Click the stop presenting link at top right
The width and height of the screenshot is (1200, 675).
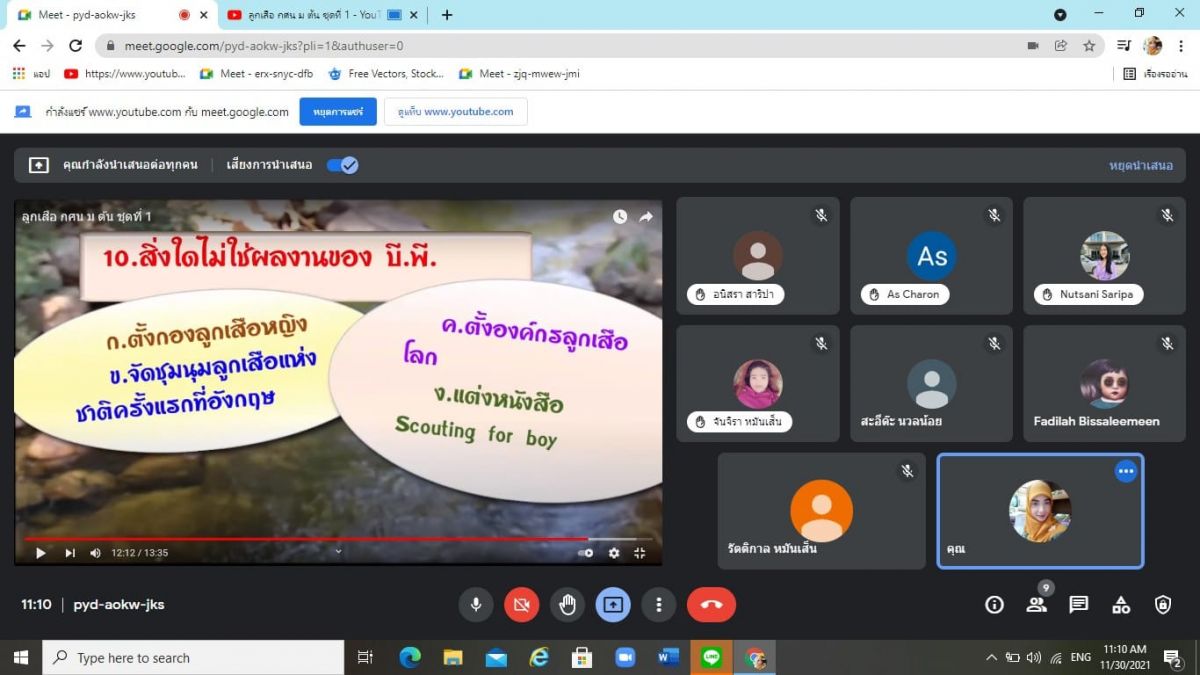[1140, 165]
